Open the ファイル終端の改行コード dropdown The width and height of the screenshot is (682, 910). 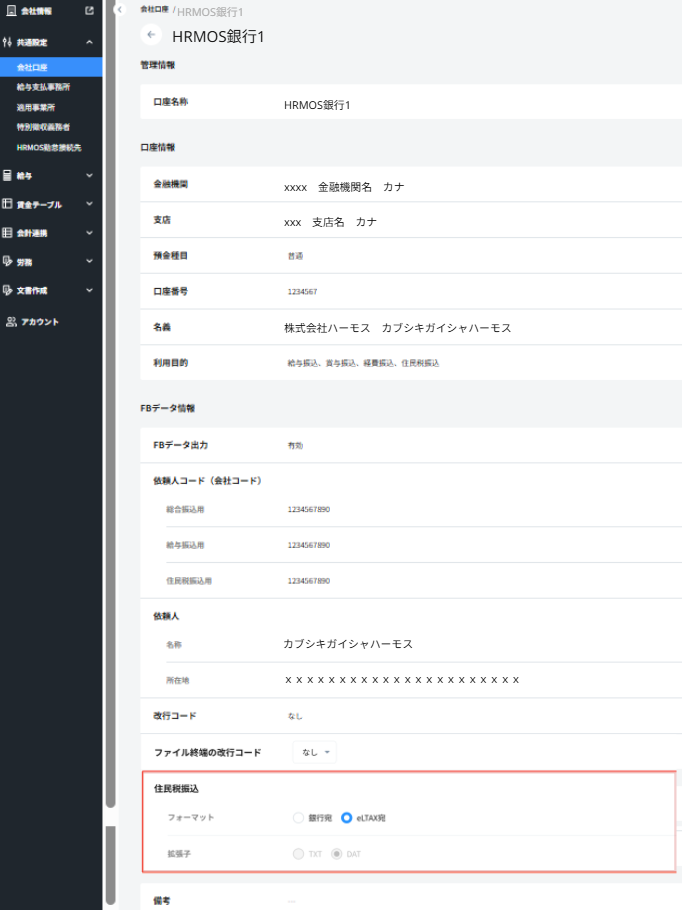(x=315, y=752)
